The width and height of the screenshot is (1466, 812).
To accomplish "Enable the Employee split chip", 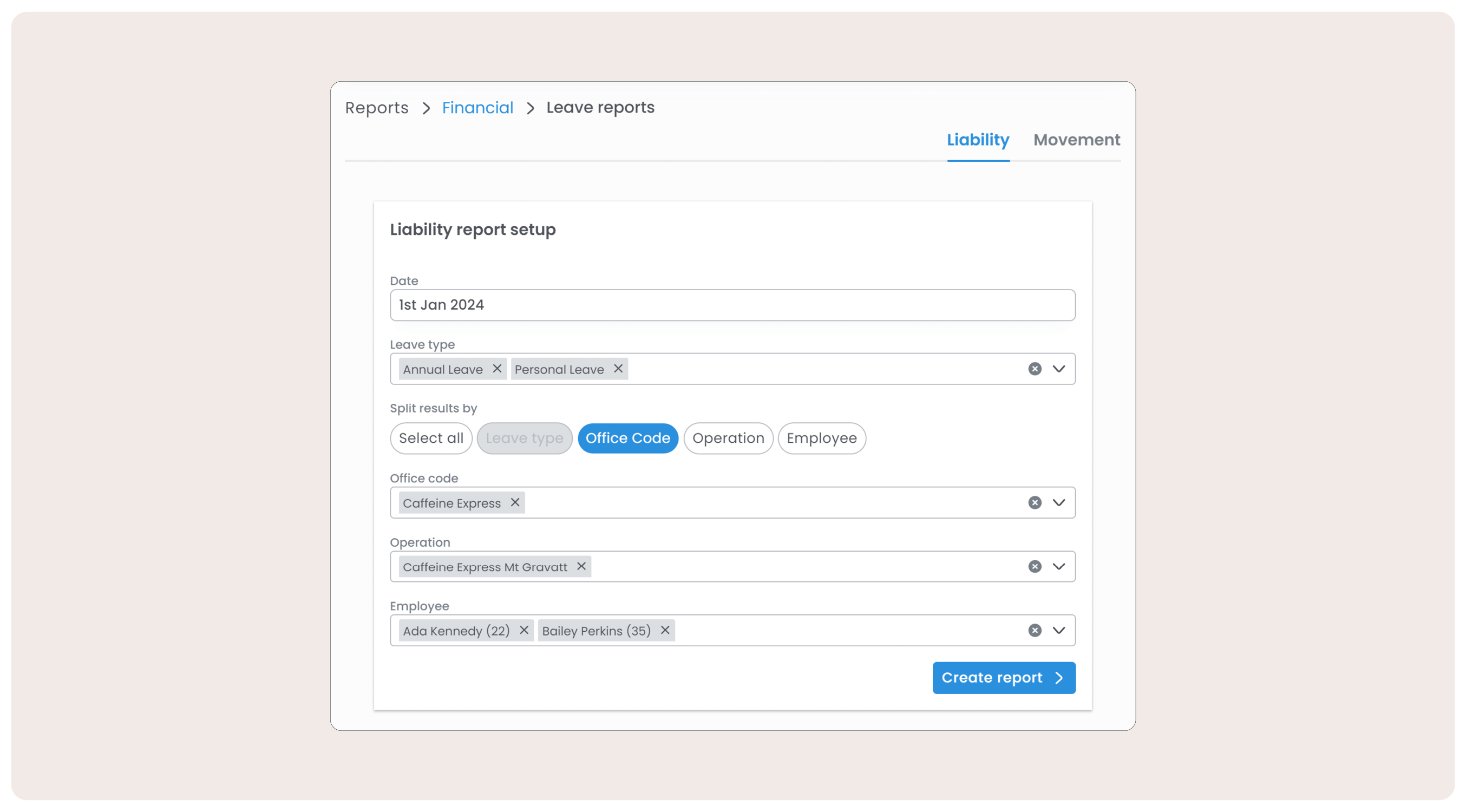I will point(821,438).
